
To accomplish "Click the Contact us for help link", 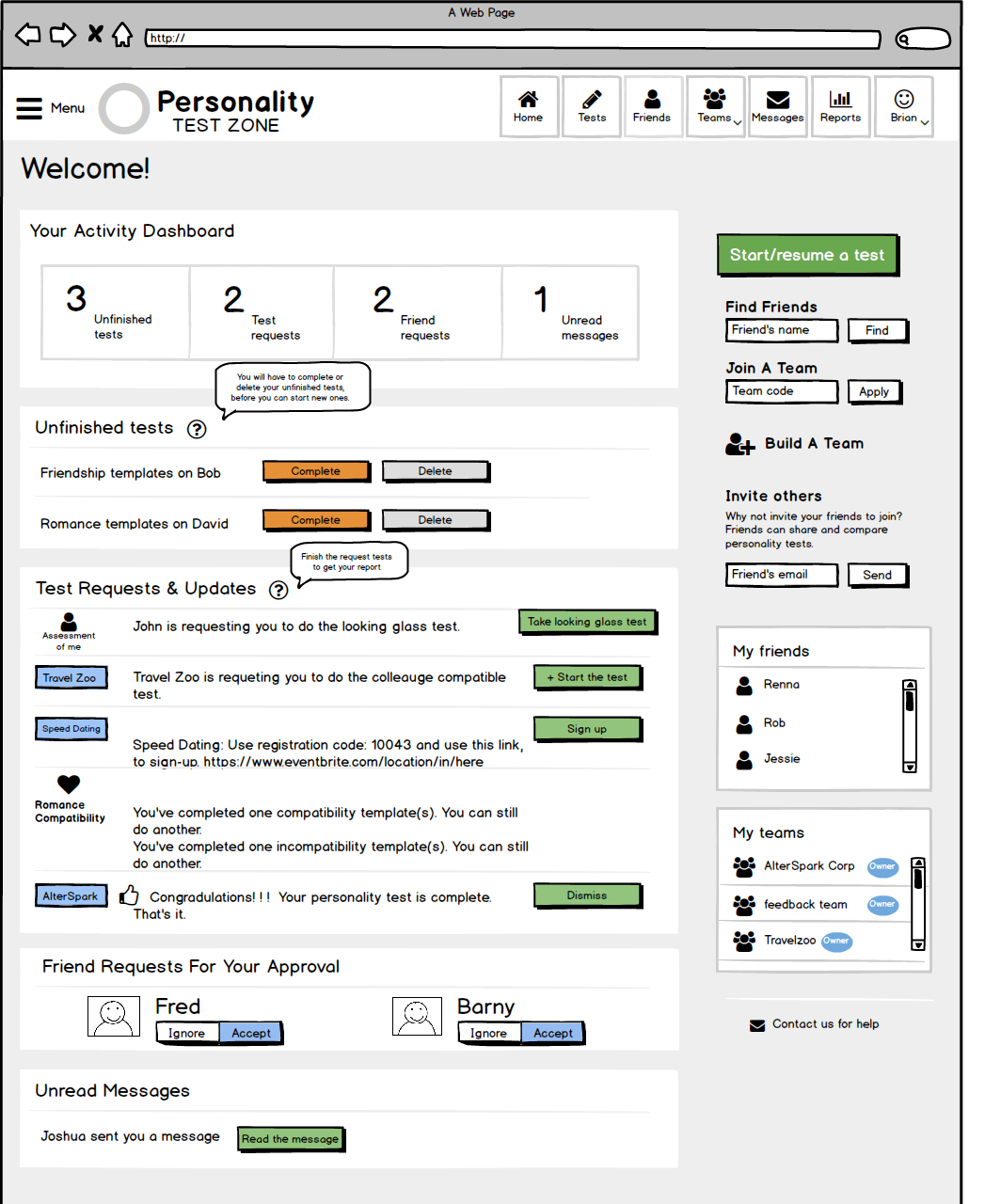I will pyautogui.click(x=825, y=1024).
